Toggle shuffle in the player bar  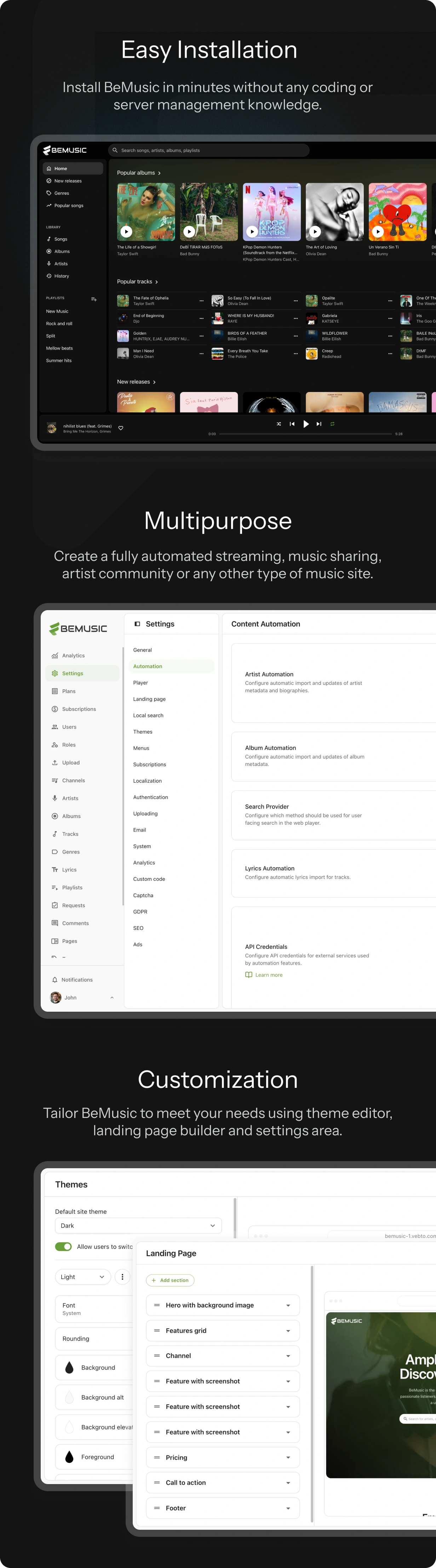[x=279, y=424]
